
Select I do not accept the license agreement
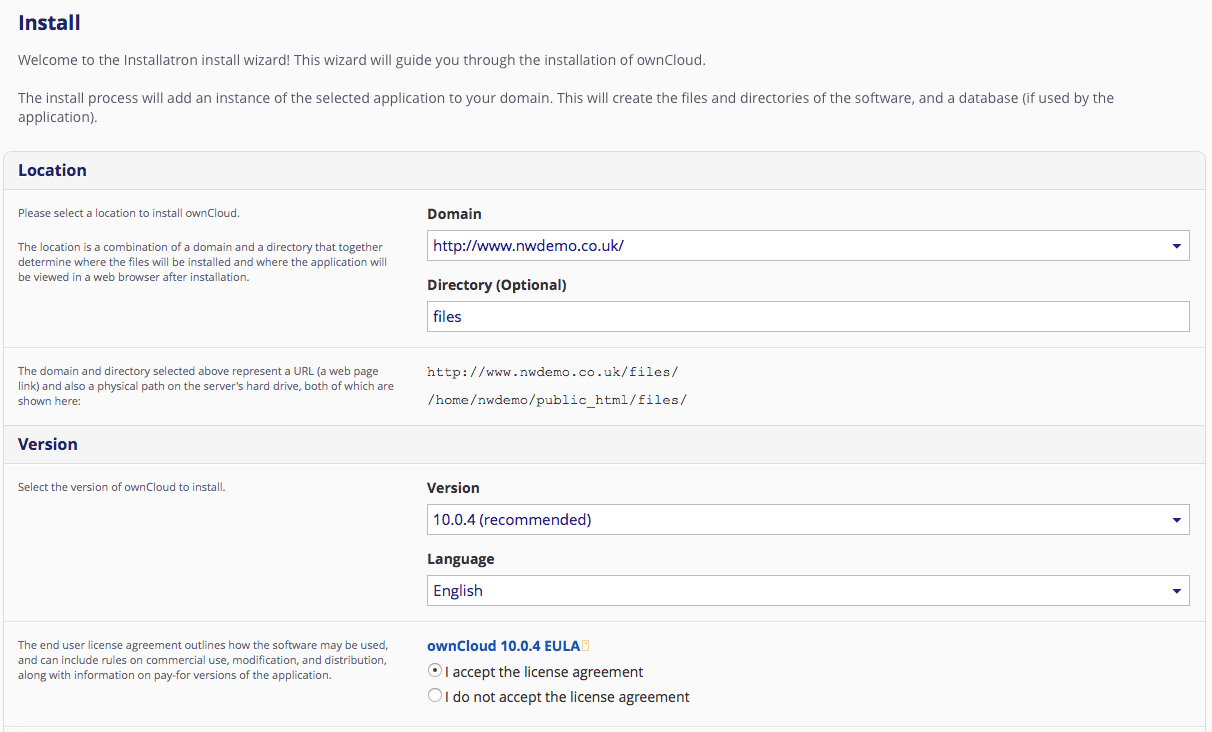[x=434, y=696]
